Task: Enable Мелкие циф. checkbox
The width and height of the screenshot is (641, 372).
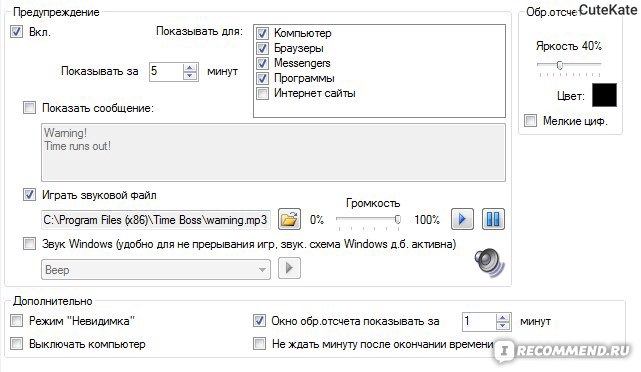Action: click(x=530, y=121)
